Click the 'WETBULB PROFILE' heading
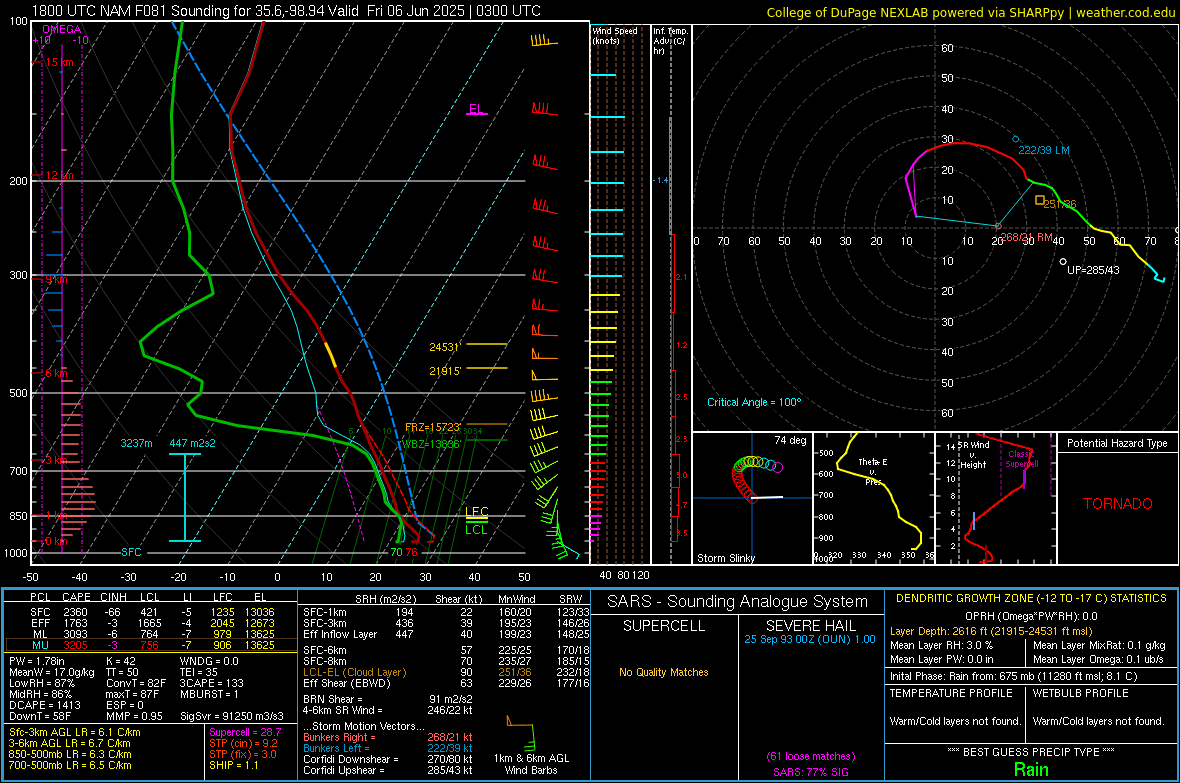Screen dimensions: 1180x783 pyautogui.click(x=1081, y=693)
